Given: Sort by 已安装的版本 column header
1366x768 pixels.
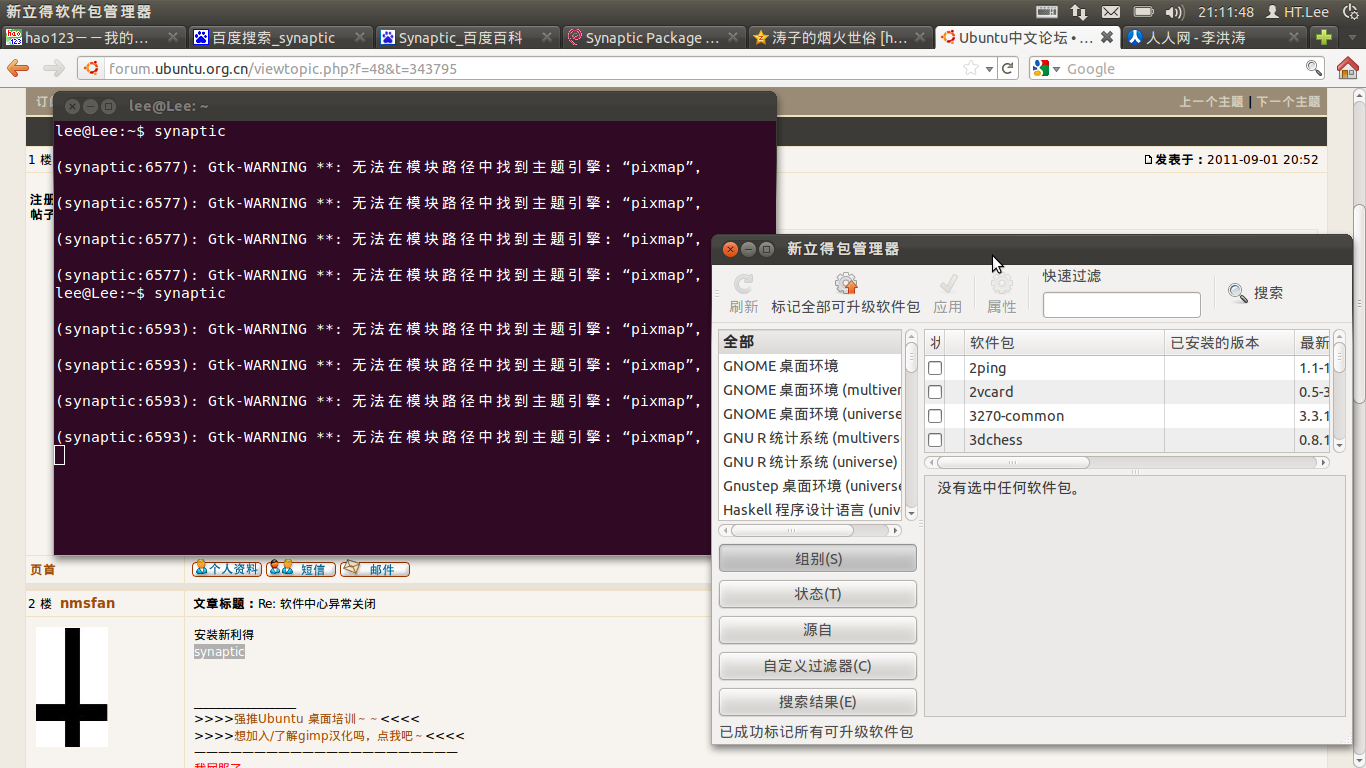Looking at the screenshot, I should [1229, 343].
